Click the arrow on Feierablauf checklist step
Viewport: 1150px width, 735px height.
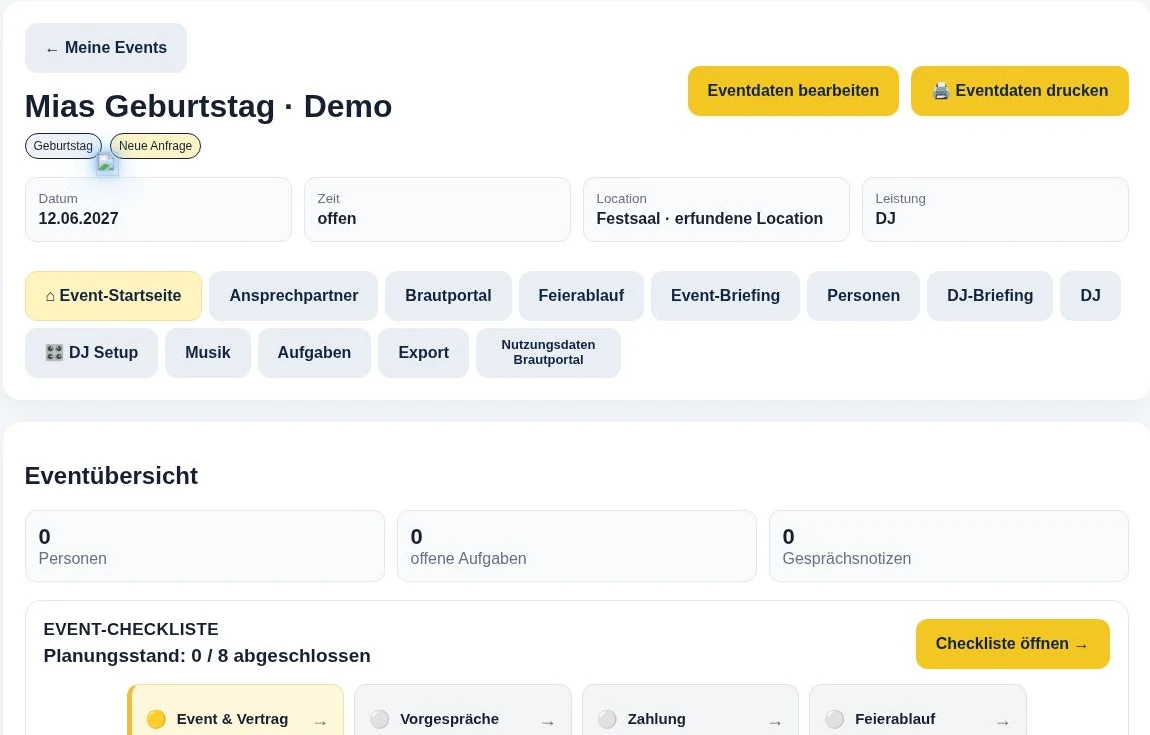[x=1003, y=723]
